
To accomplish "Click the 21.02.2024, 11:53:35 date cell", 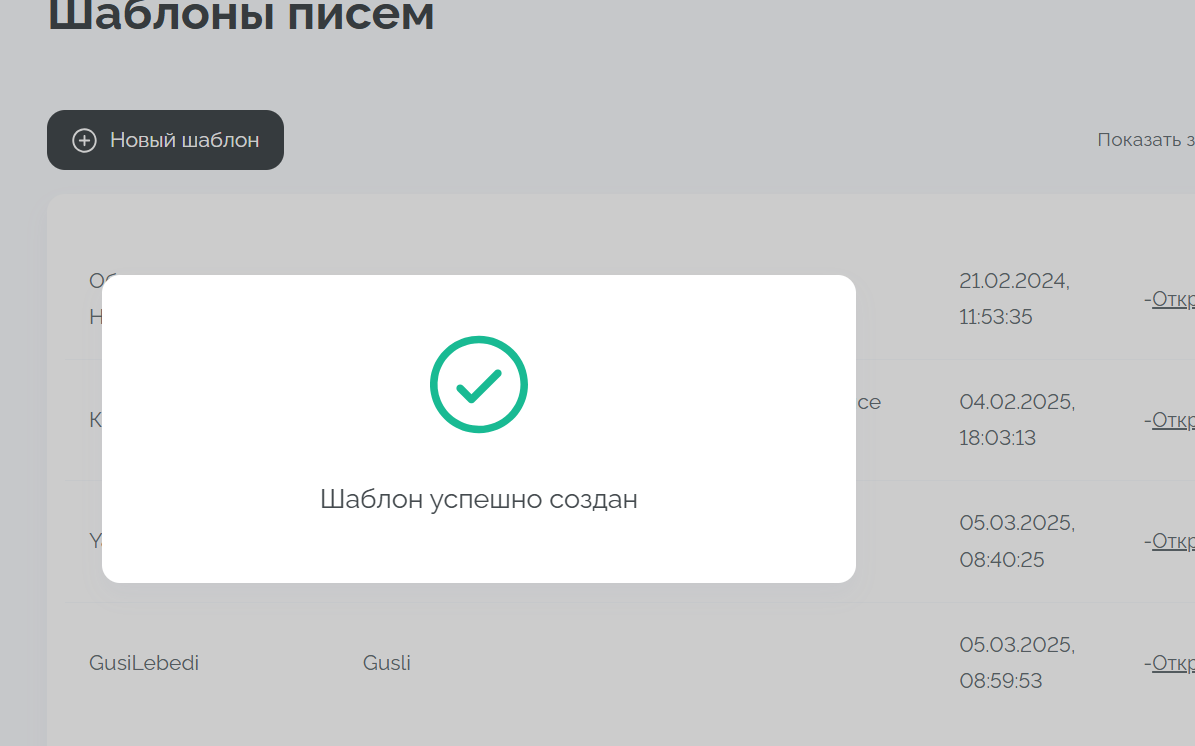I will tap(1014, 299).
